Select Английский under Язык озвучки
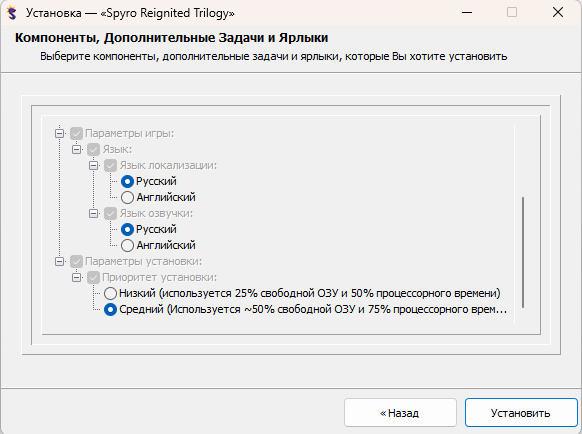This screenshot has width=582, height=434. point(127,245)
